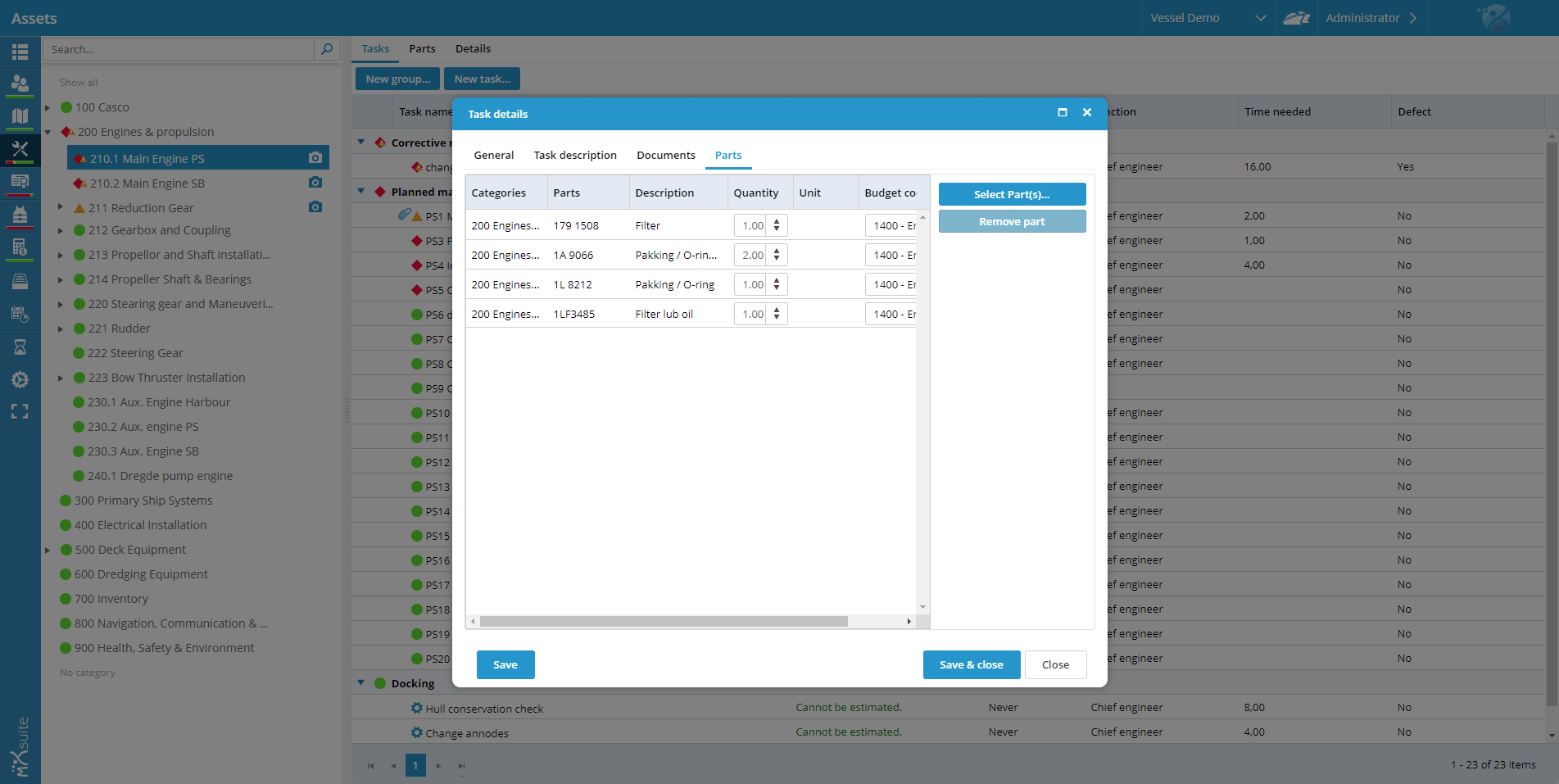The image size is (1559, 784).
Task: Open the budget calculator sidebar icon
Action: [x=20, y=247]
